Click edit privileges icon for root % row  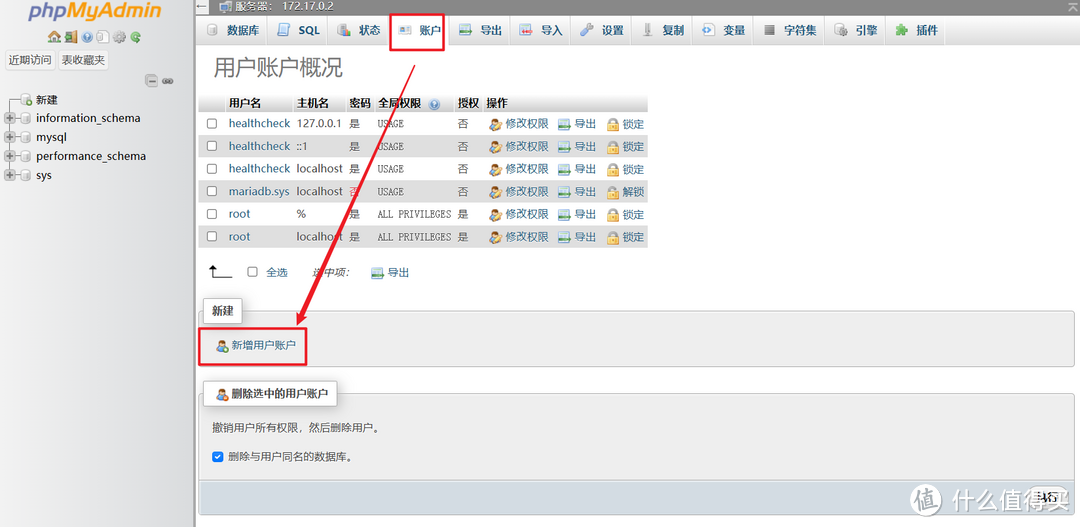(x=495, y=215)
